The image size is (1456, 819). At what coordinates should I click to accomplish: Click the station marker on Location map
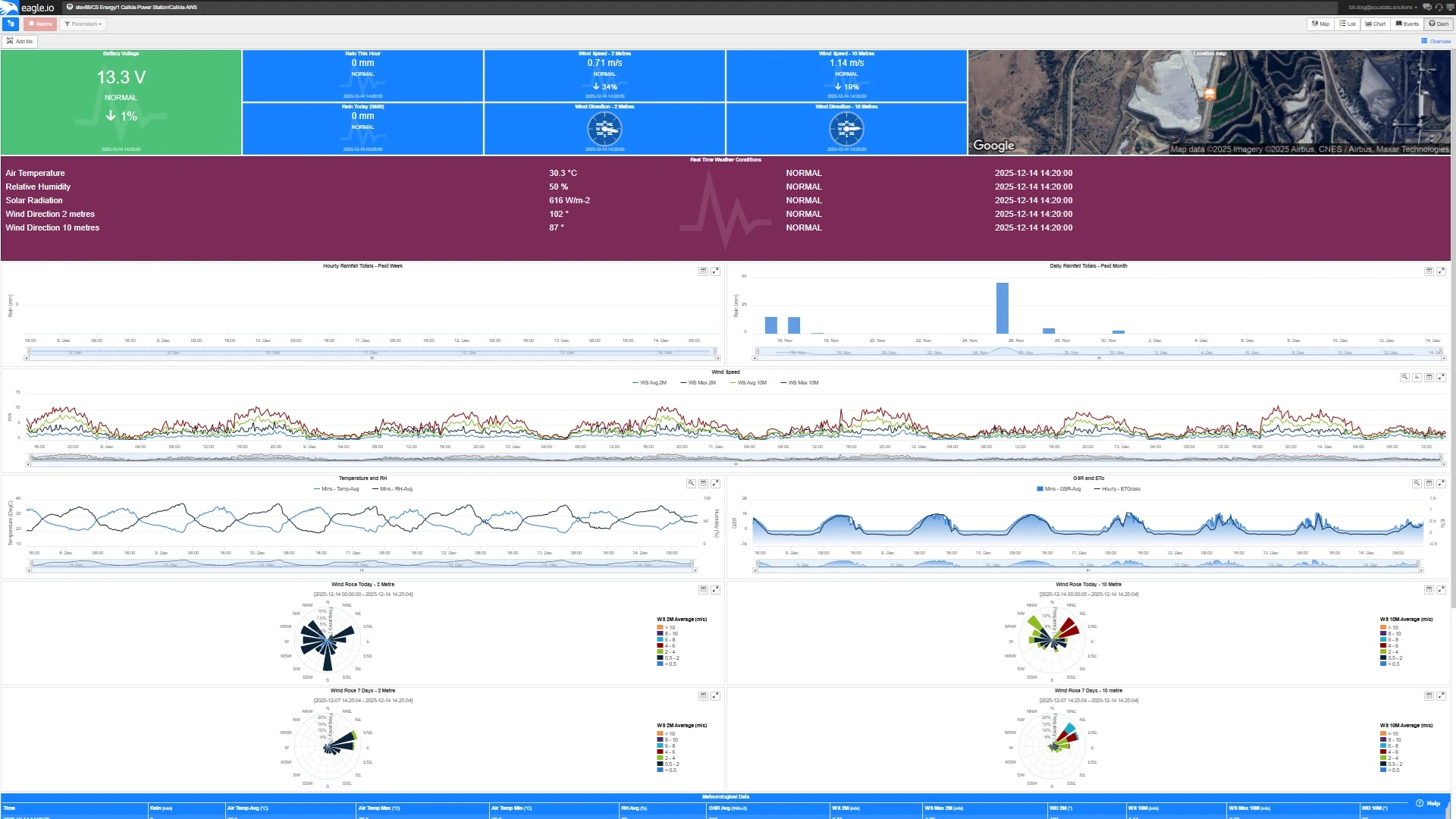point(1210,94)
